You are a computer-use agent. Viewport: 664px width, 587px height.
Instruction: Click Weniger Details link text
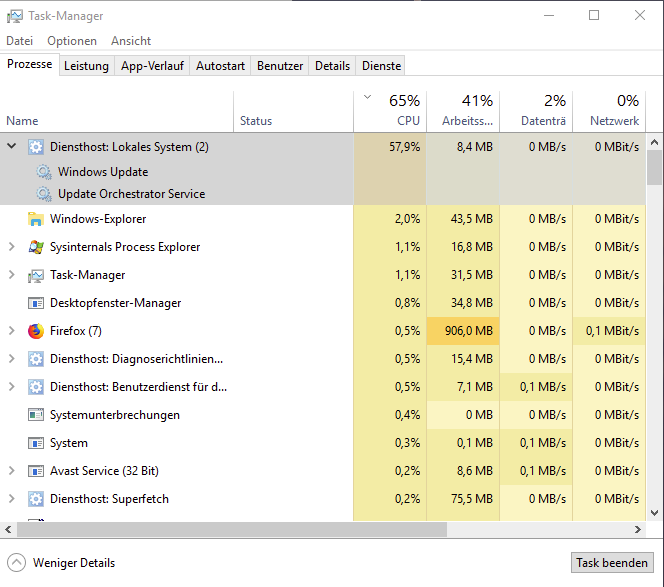click(74, 563)
